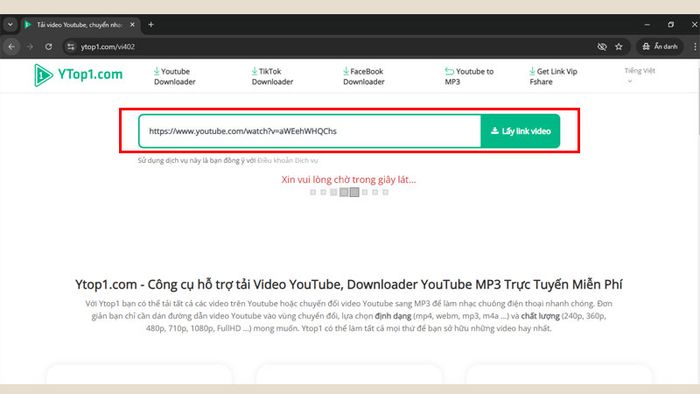Screen dimensions: 700x394
Task: Open Youtube to MP3 converter link
Action: pyautogui.click(x=469, y=76)
